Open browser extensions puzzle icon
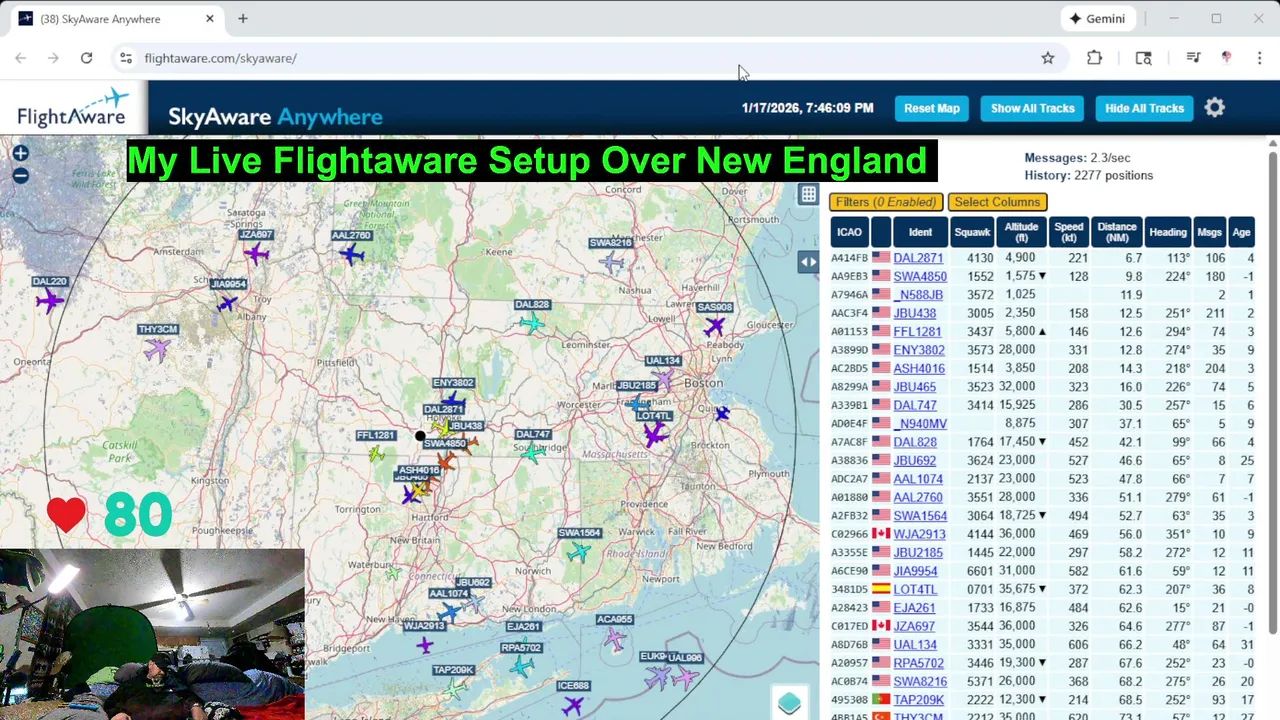The image size is (1280, 720). pyautogui.click(x=1094, y=58)
